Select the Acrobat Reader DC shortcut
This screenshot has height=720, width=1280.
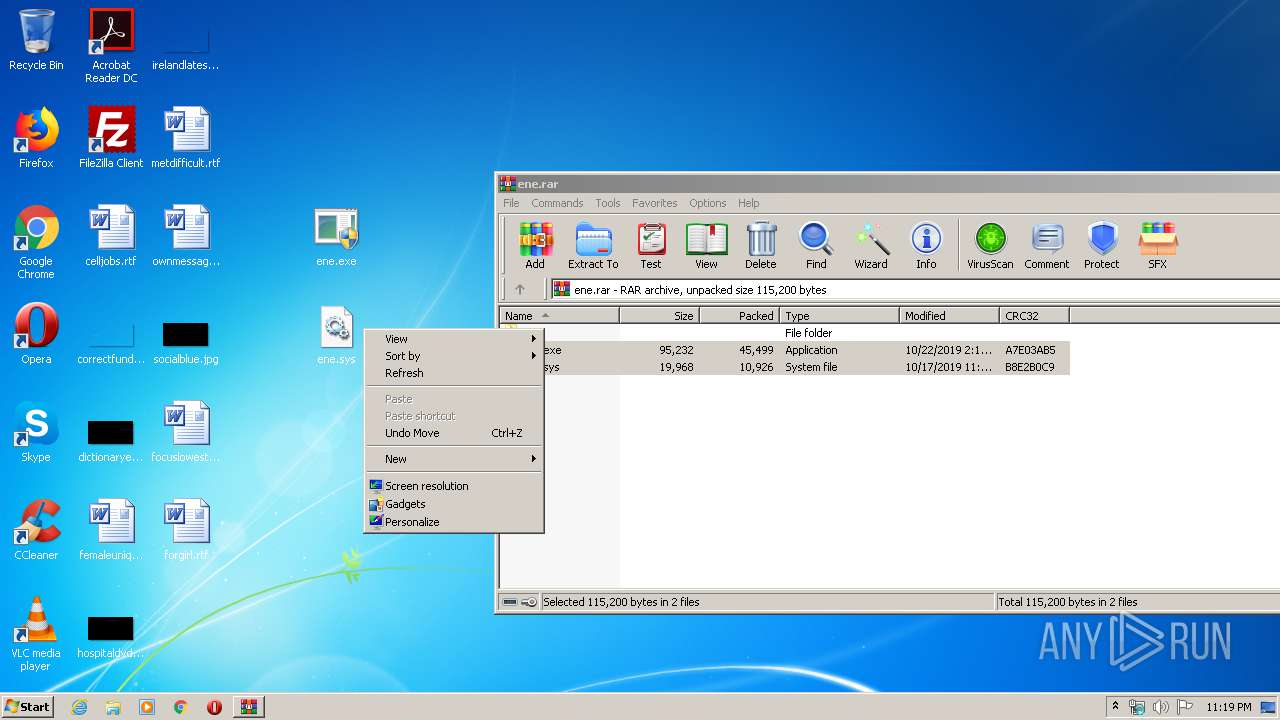pyautogui.click(x=111, y=46)
